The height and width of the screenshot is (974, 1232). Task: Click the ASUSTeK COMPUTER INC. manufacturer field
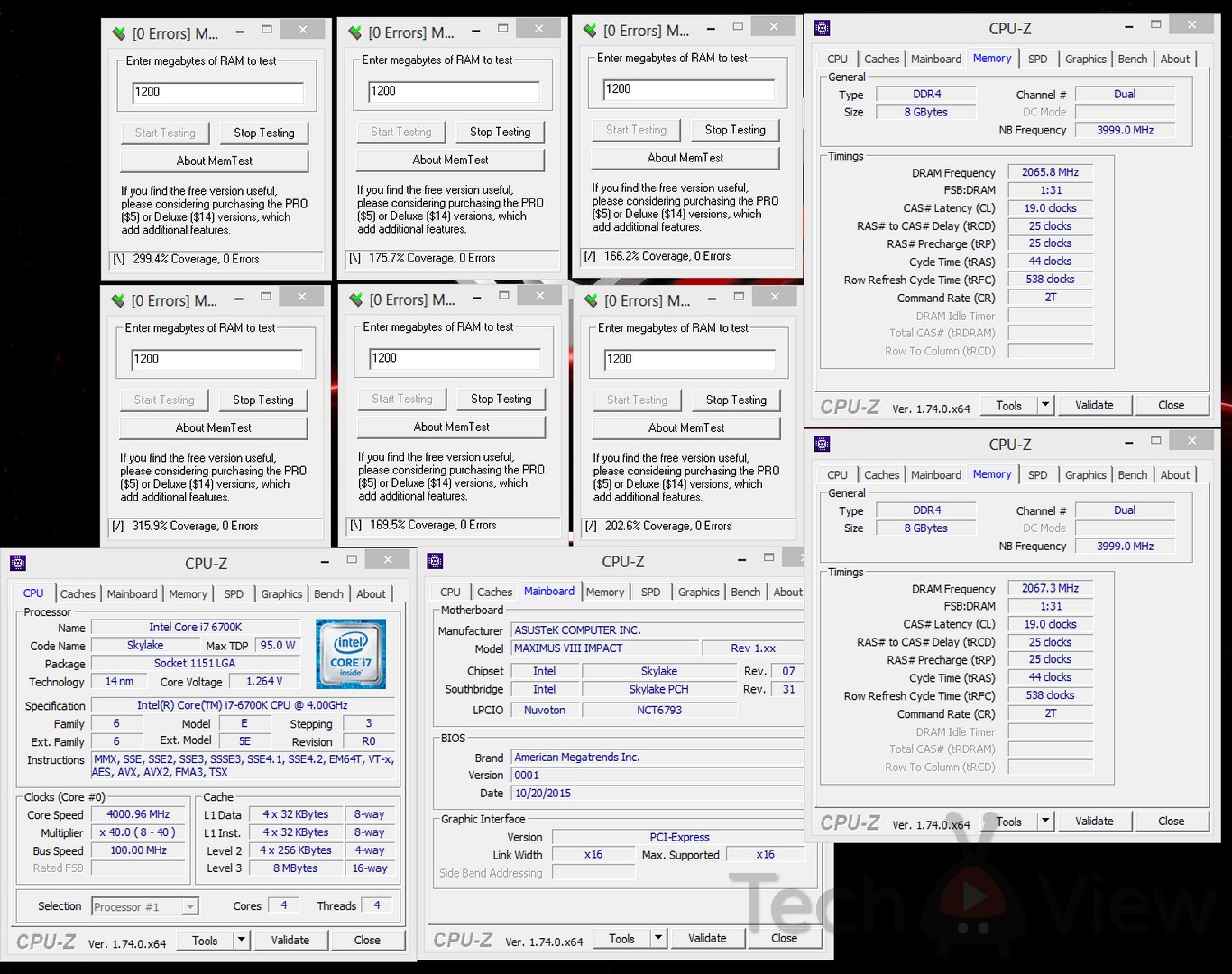pyautogui.click(x=657, y=629)
